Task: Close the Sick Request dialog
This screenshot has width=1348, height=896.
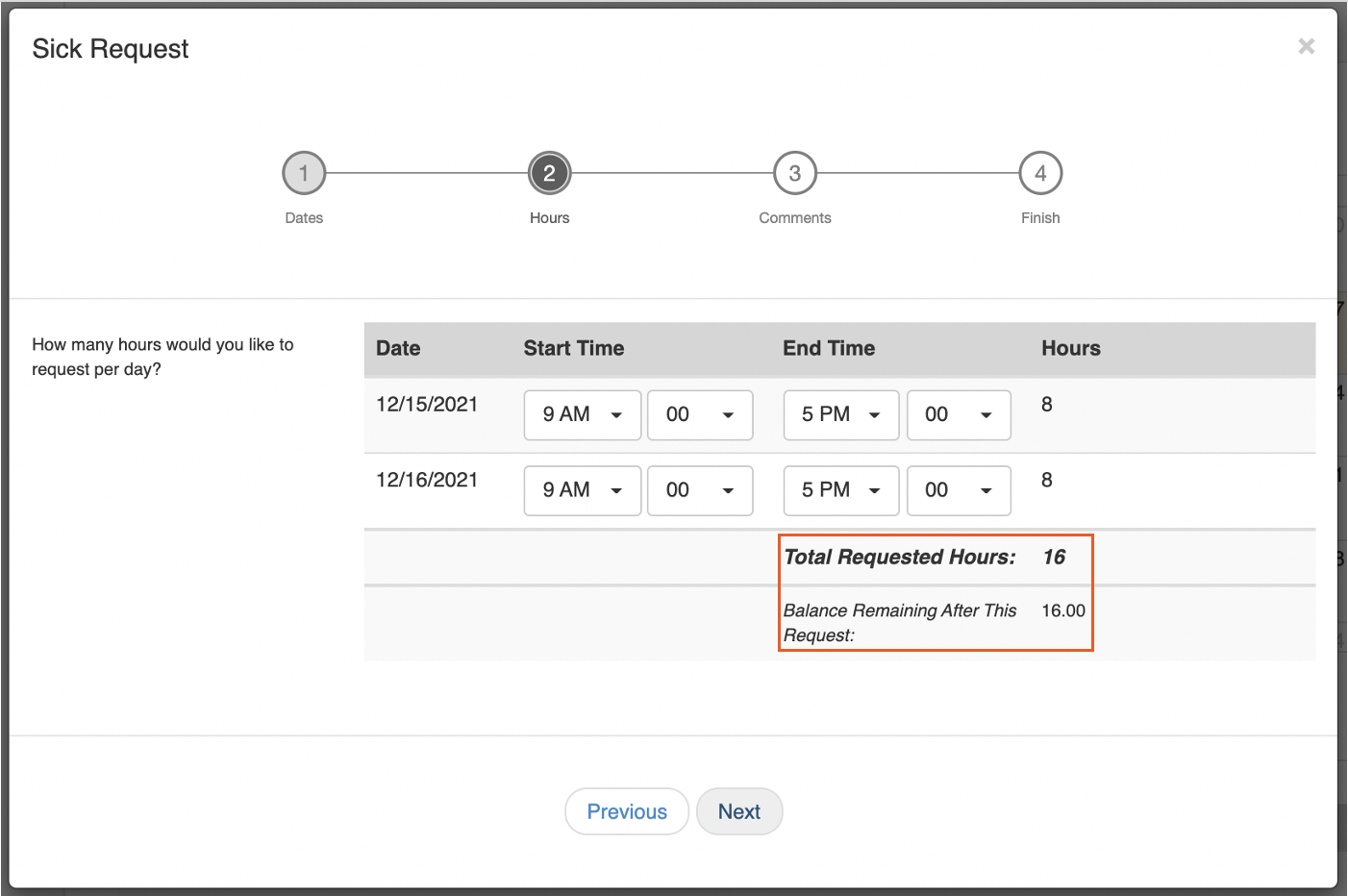Action: tap(1306, 46)
